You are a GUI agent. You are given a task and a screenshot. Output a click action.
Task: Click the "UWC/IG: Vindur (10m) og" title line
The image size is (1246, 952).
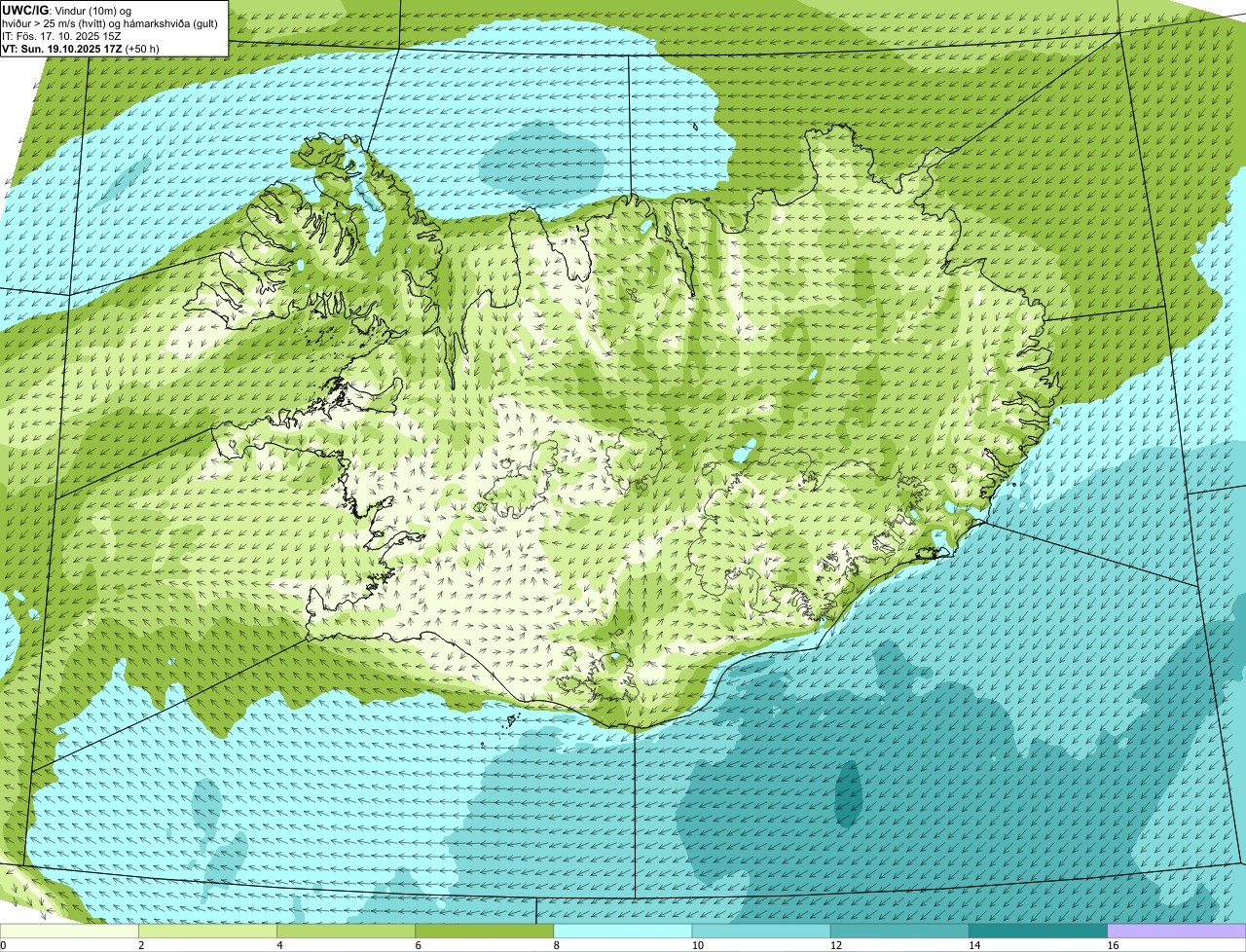pos(66,10)
